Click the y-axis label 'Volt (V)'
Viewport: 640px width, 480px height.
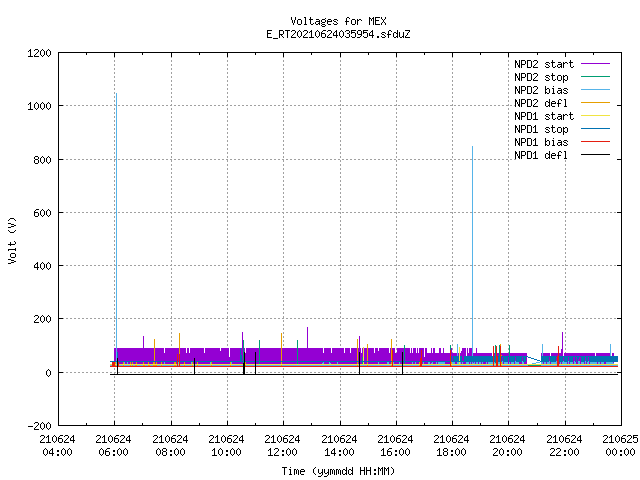tap(12, 240)
